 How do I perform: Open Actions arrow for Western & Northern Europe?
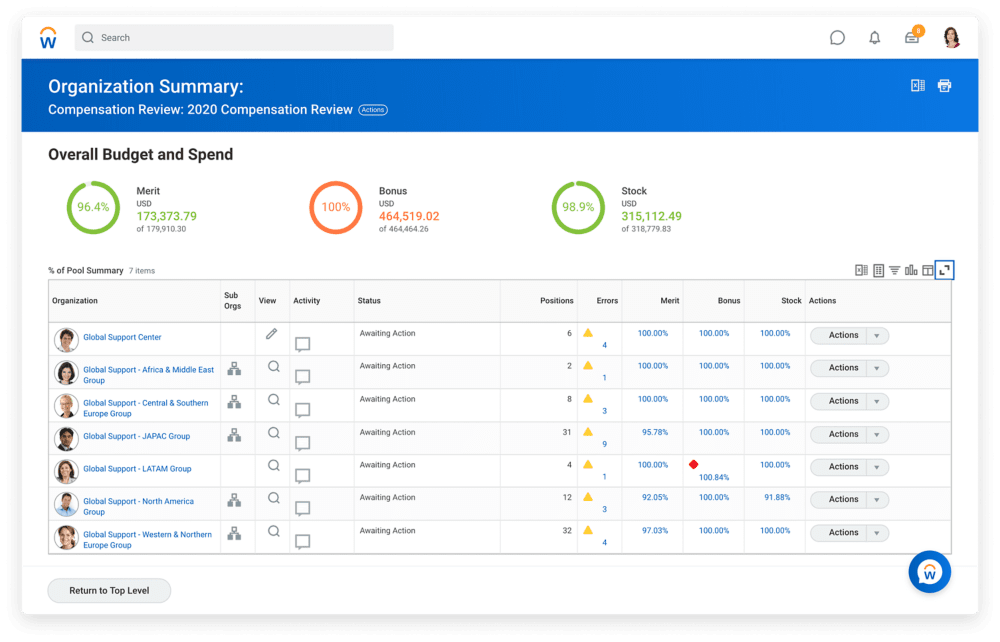(877, 533)
